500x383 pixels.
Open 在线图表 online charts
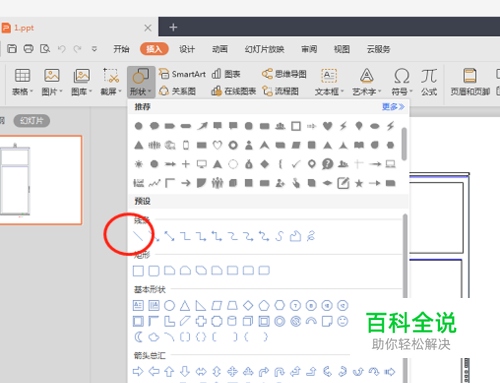click(233, 91)
